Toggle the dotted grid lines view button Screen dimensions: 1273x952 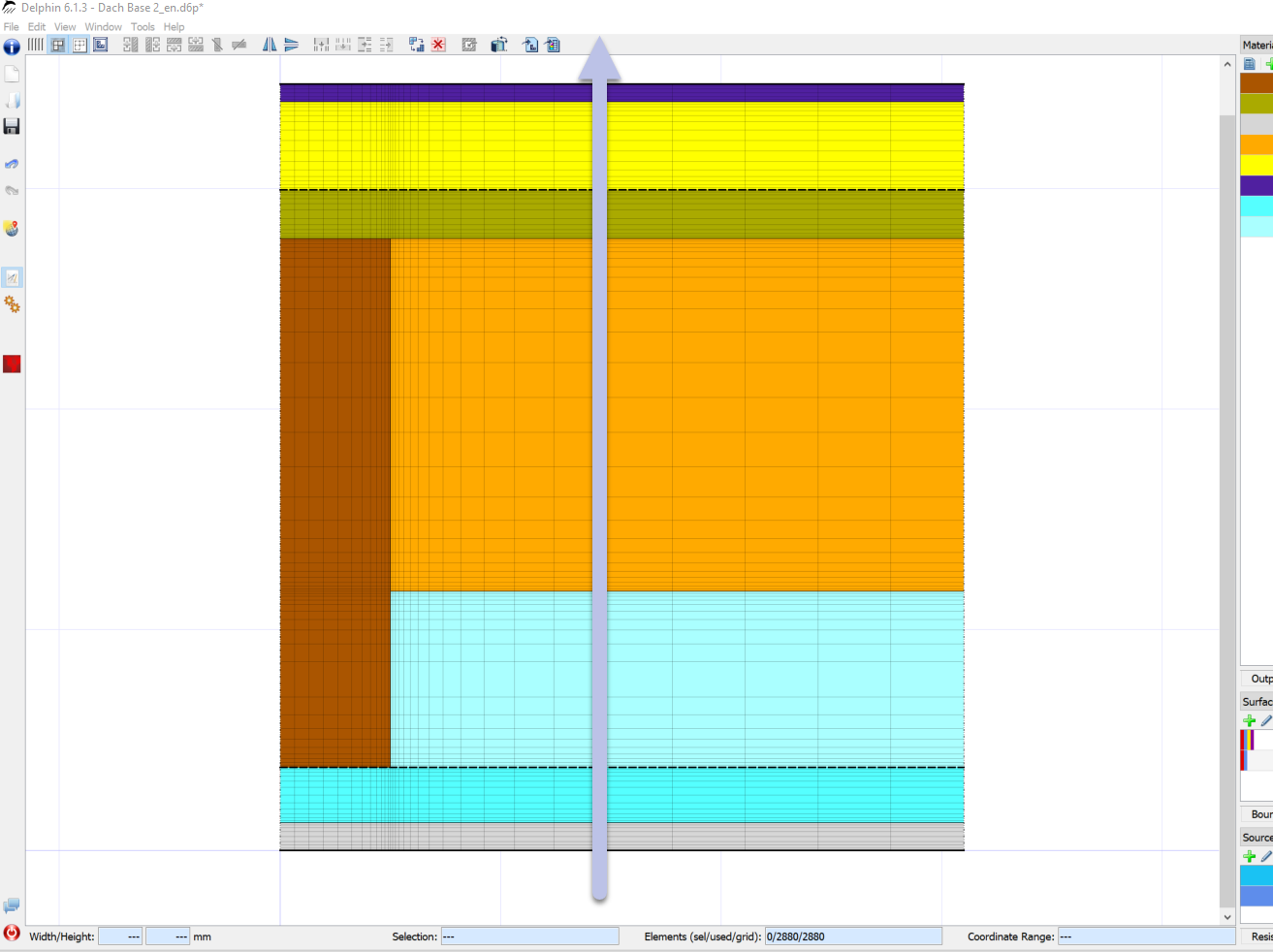coord(80,45)
